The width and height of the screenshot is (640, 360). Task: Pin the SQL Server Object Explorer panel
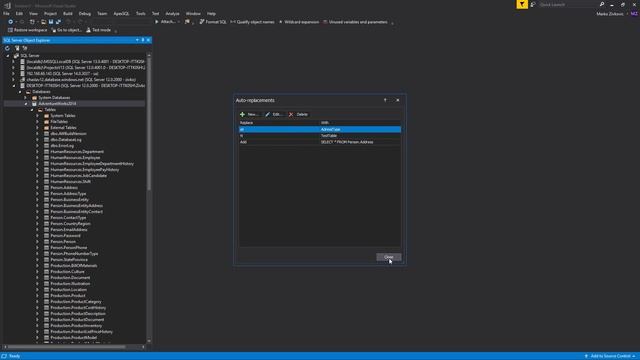point(143,40)
